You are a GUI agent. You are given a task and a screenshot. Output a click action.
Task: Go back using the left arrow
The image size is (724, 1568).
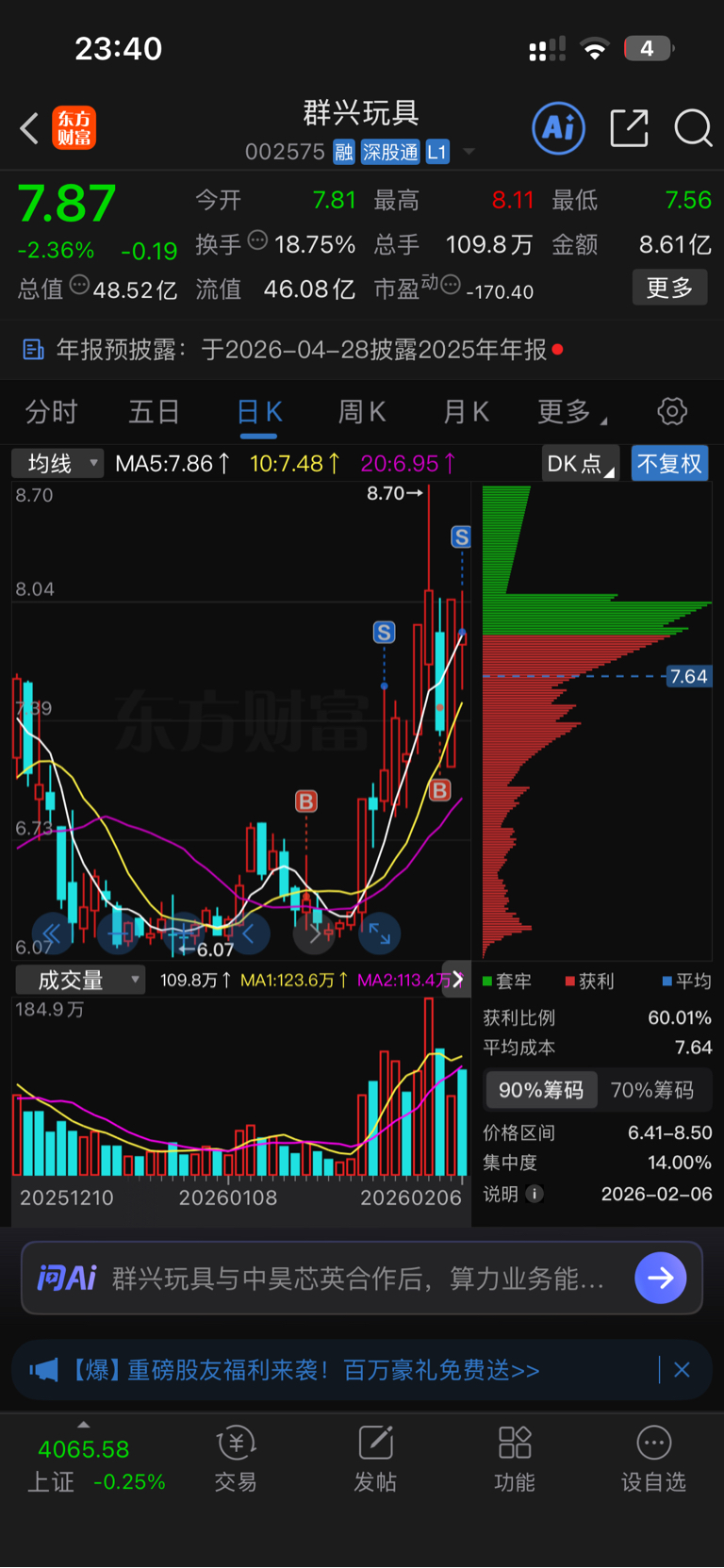coord(29,128)
